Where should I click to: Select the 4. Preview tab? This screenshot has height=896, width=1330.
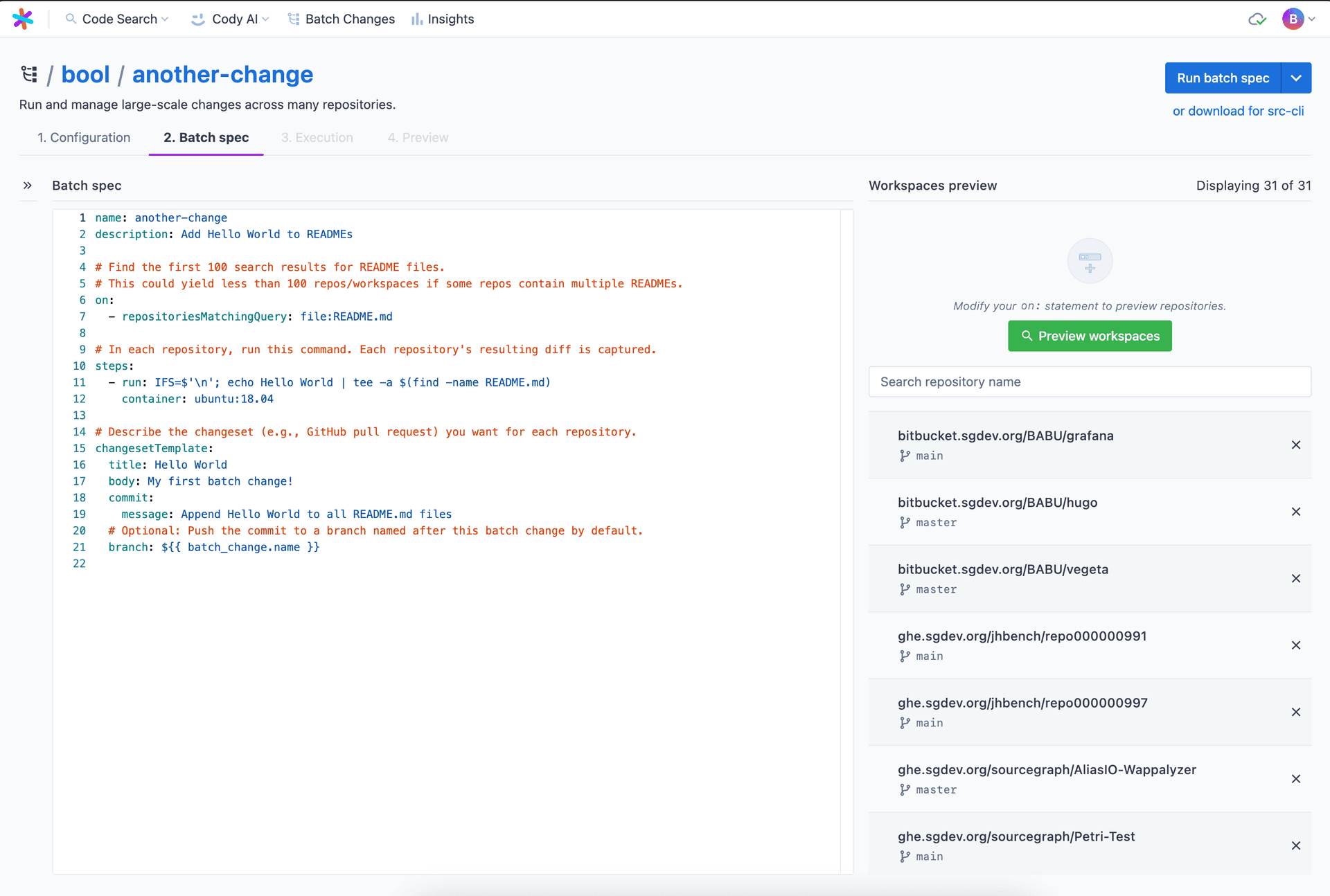click(x=418, y=137)
